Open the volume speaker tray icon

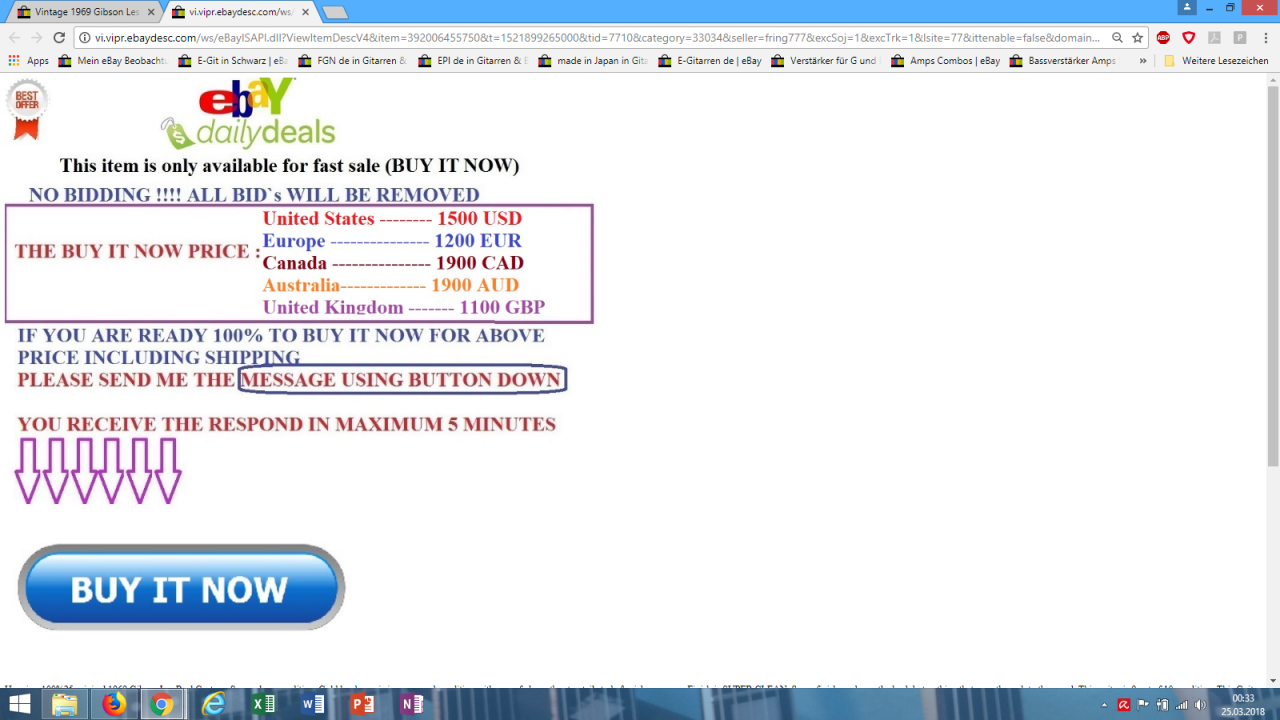tap(1200, 705)
